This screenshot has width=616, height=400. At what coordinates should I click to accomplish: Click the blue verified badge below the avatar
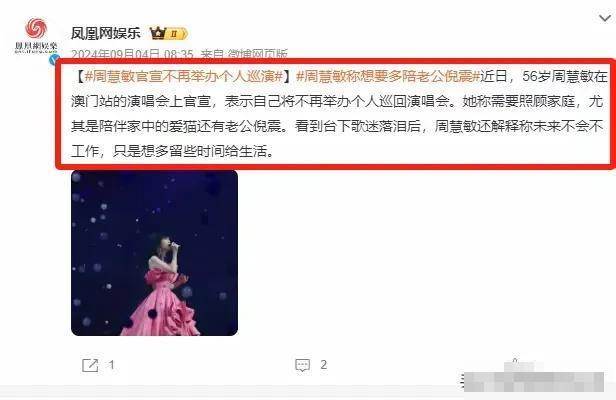pos(54,60)
